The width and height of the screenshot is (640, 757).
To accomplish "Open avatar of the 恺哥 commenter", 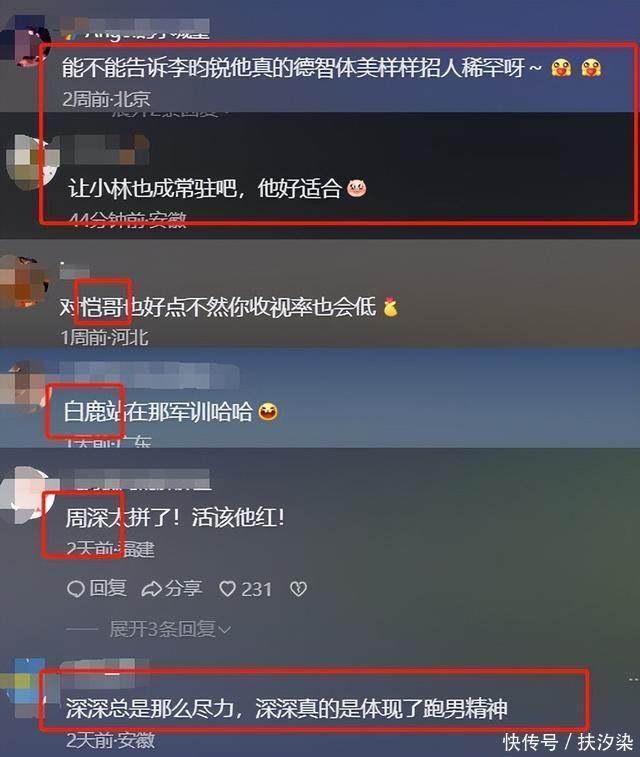I will (23, 282).
